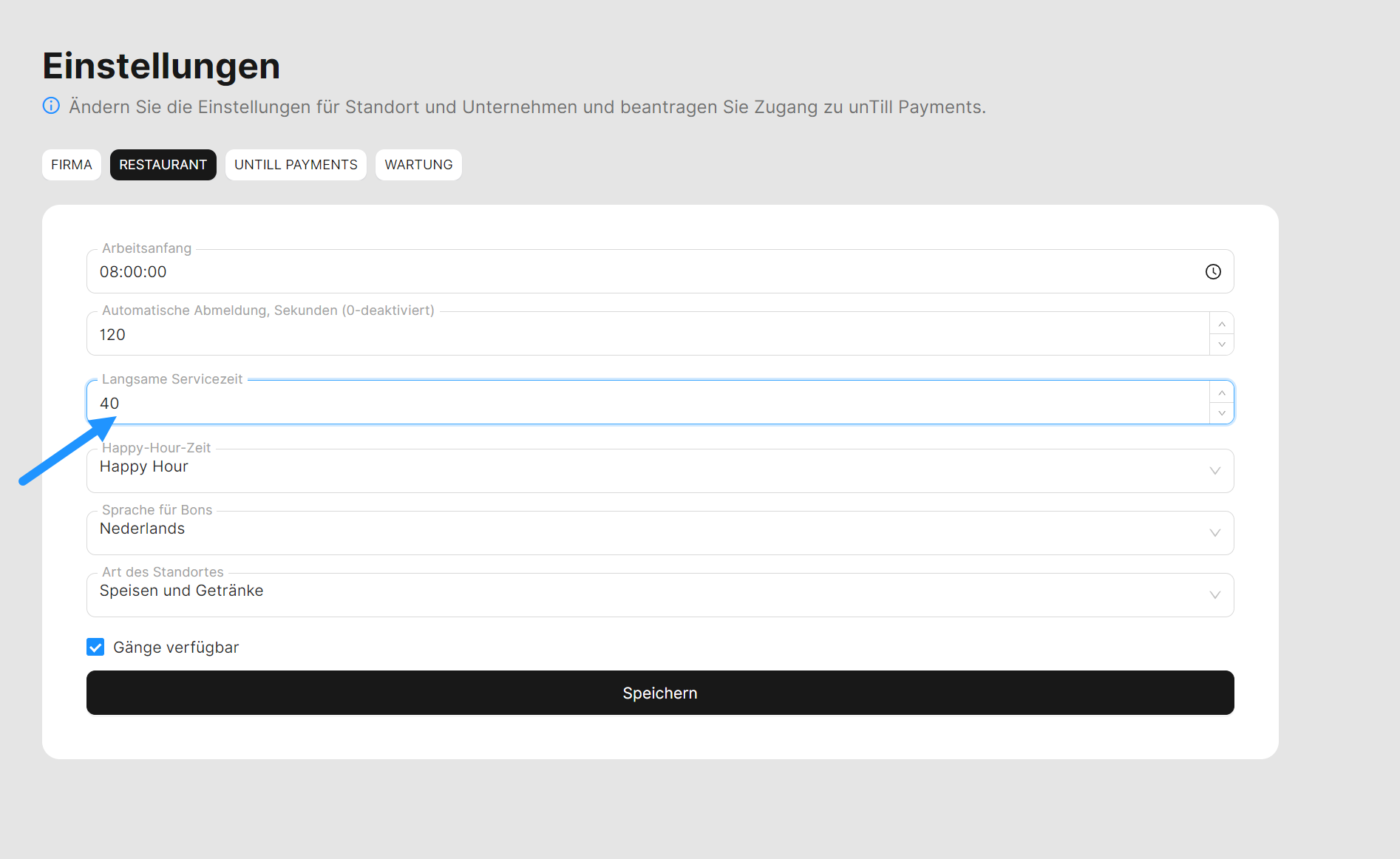The height and width of the screenshot is (859, 1400).
Task: Increment Langsame Servicezeit using up arrow
Action: [x=1222, y=393]
